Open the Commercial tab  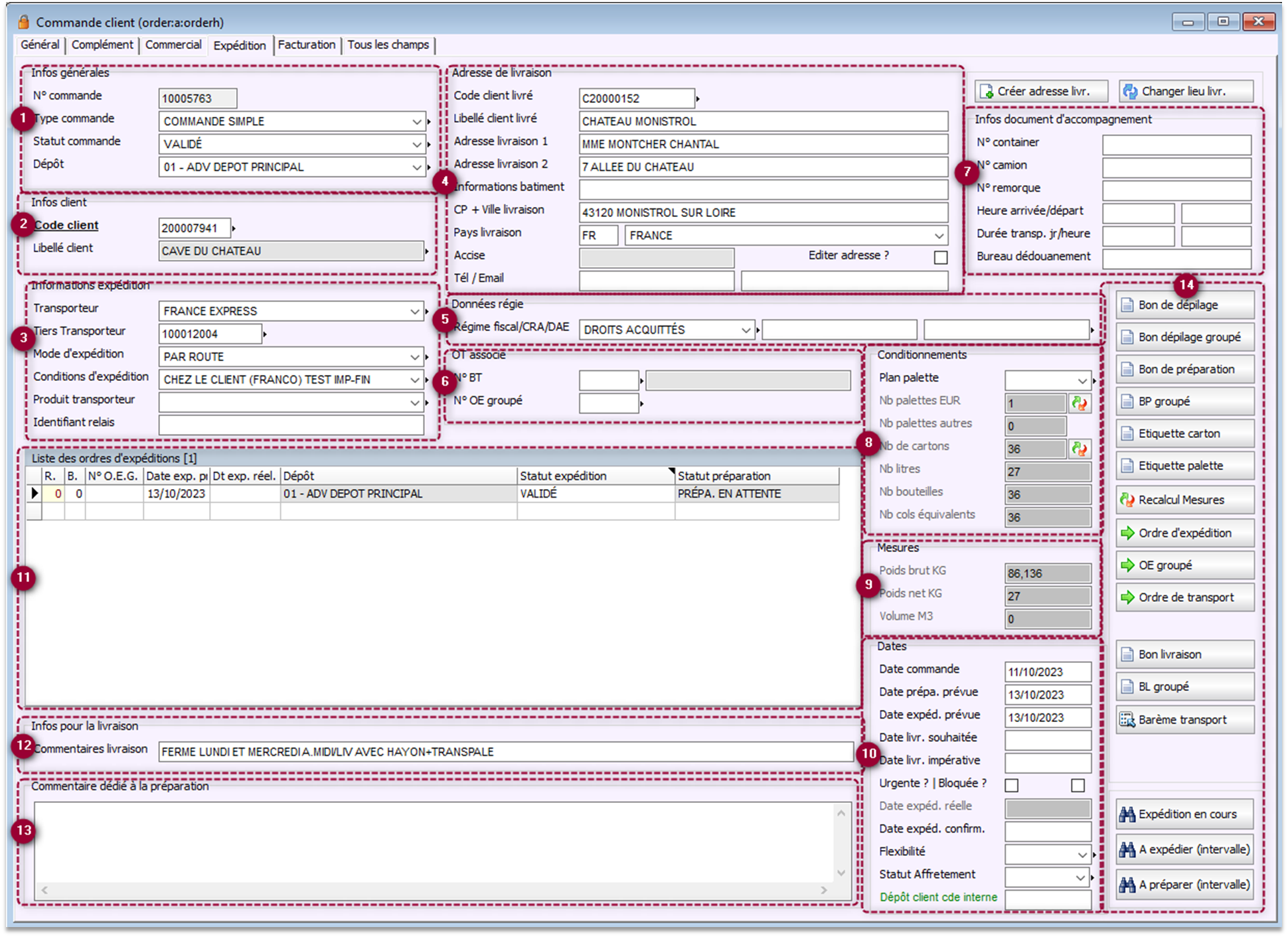(173, 44)
